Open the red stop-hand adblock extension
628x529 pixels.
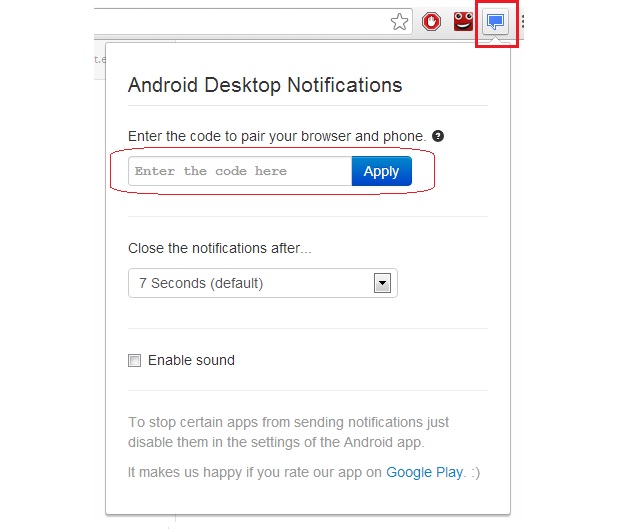coord(431,22)
